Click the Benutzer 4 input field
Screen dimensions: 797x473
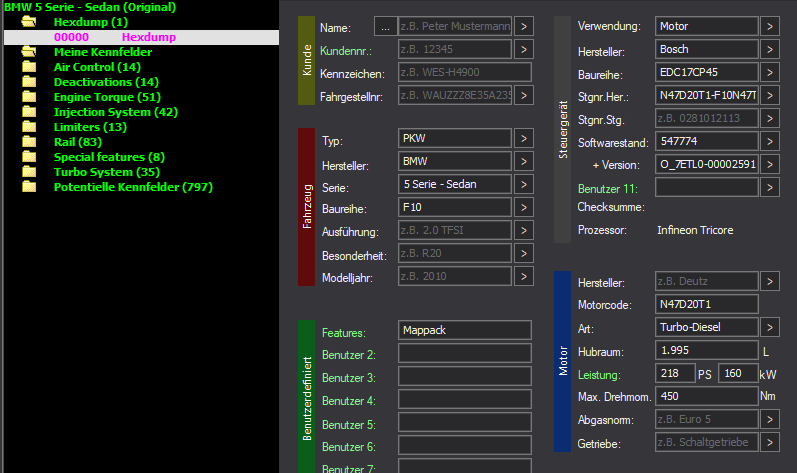coord(465,399)
